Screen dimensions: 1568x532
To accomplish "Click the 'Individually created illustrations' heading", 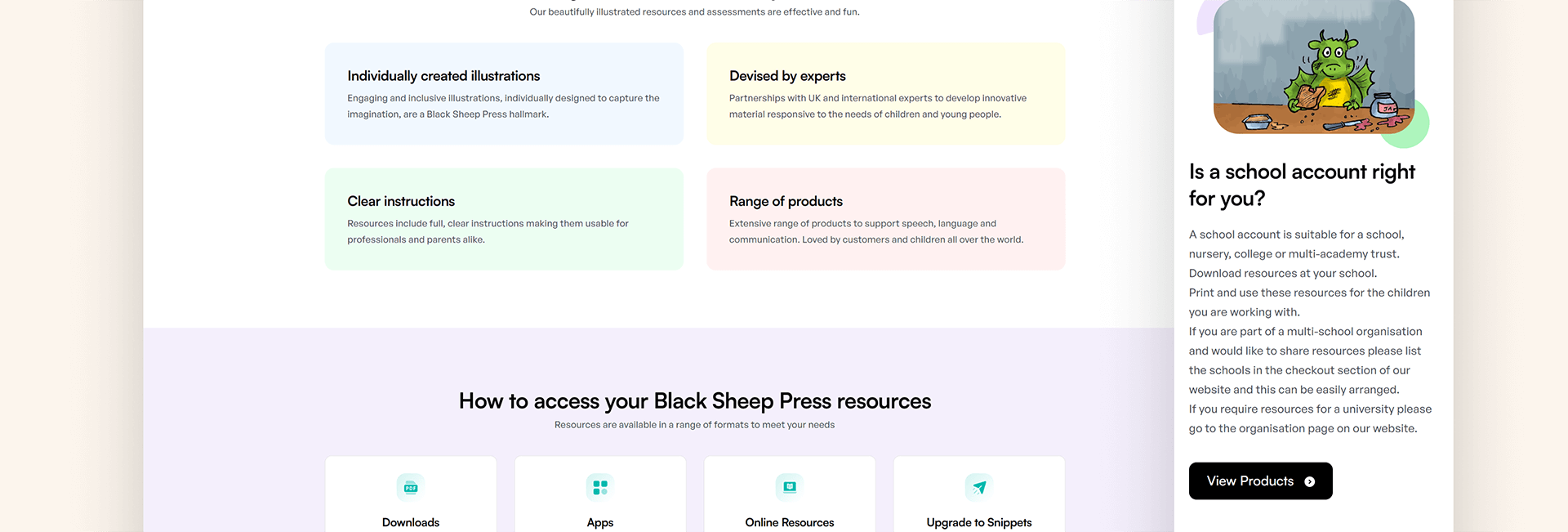I will 443,76.
